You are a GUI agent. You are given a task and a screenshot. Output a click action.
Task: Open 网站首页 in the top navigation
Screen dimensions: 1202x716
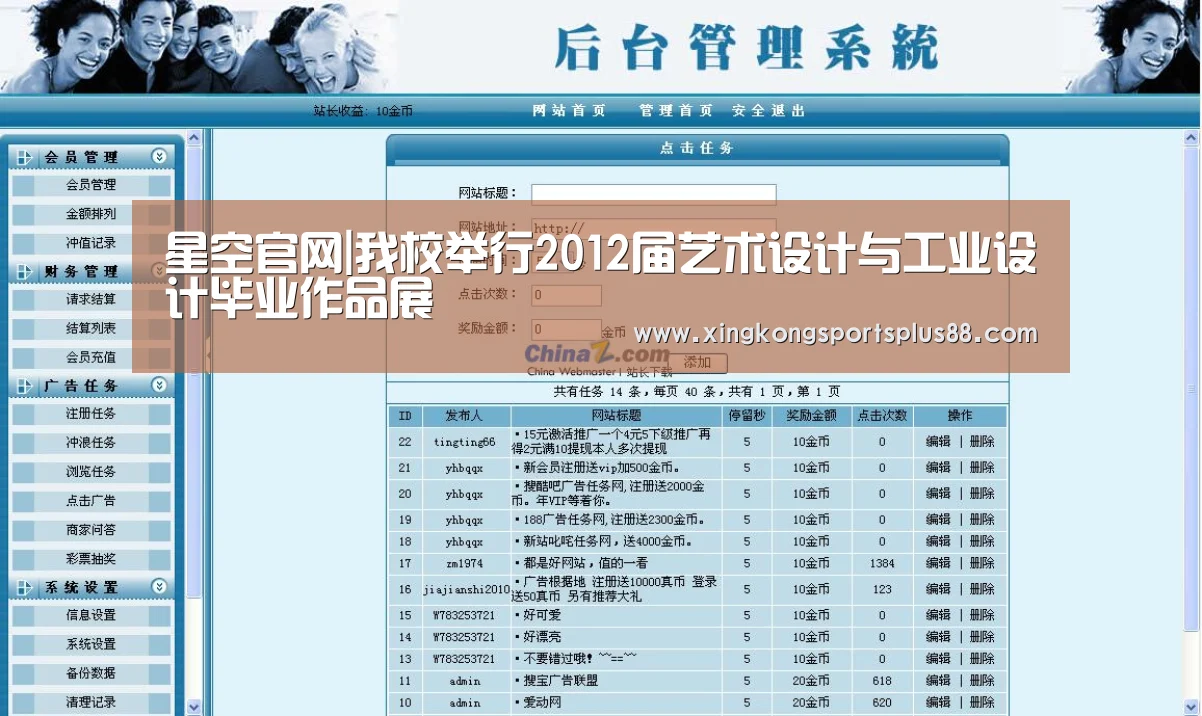[x=569, y=111]
